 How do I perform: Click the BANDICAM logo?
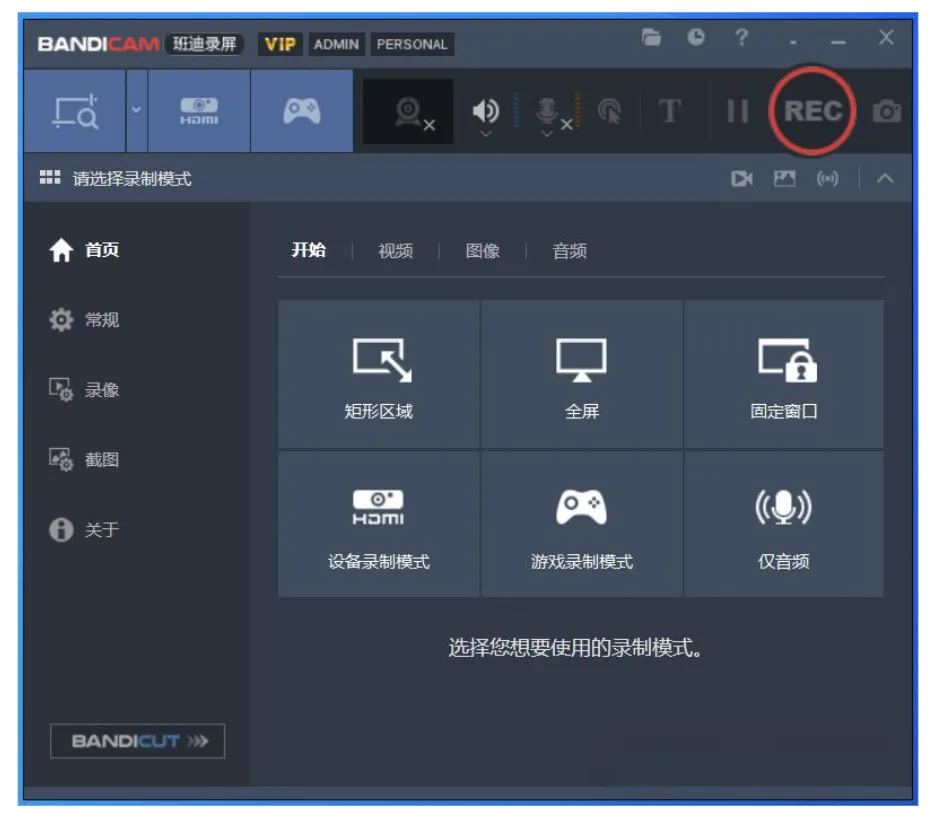(x=98, y=44)
